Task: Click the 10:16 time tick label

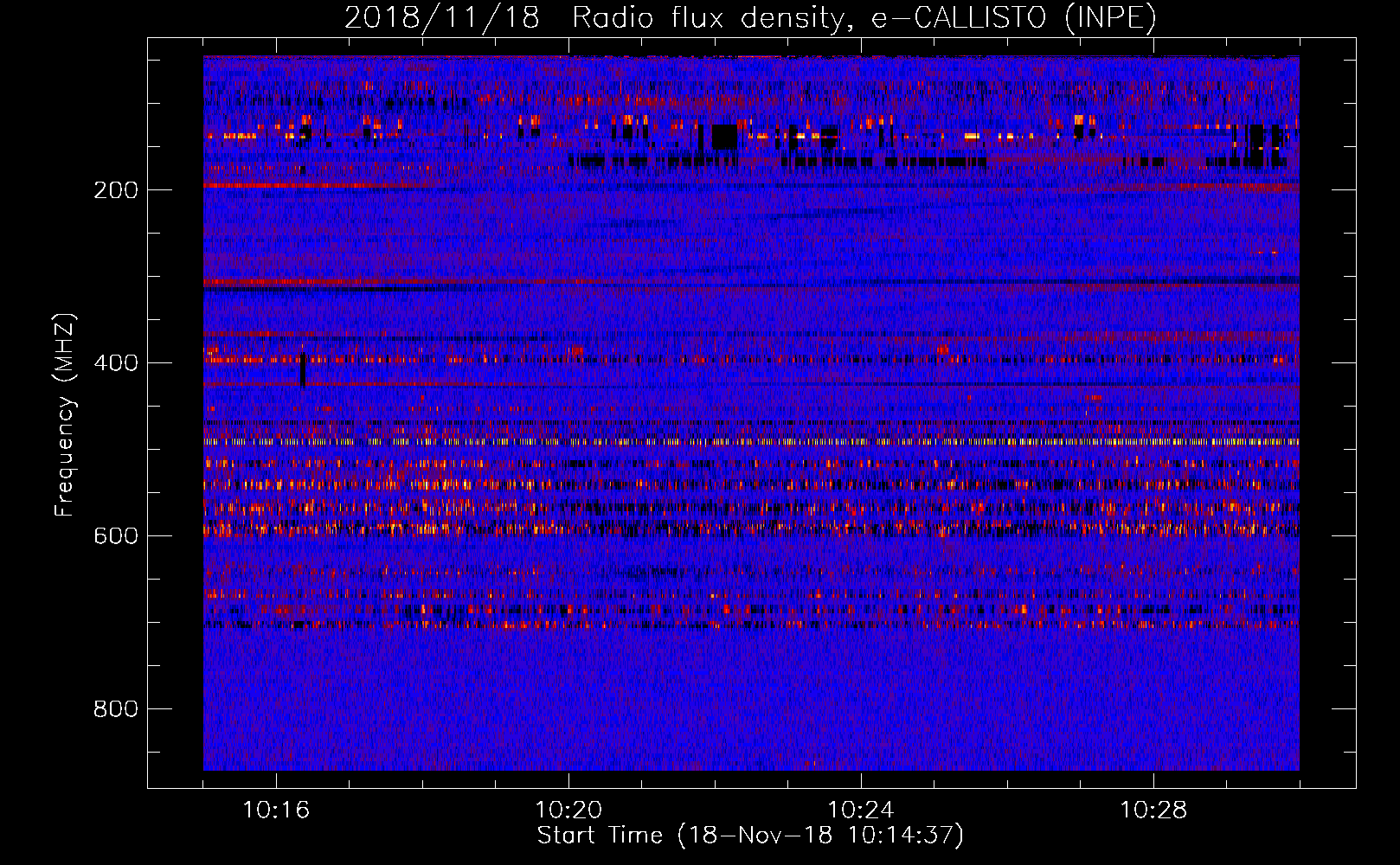Action: pos(276,811)
